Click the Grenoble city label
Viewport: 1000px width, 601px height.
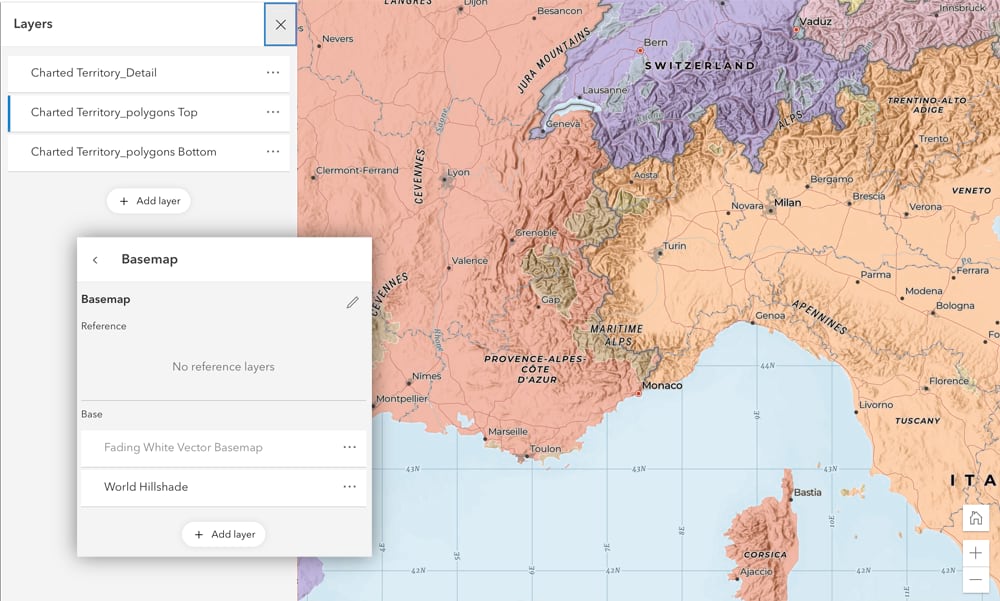(x=536, y=233)
